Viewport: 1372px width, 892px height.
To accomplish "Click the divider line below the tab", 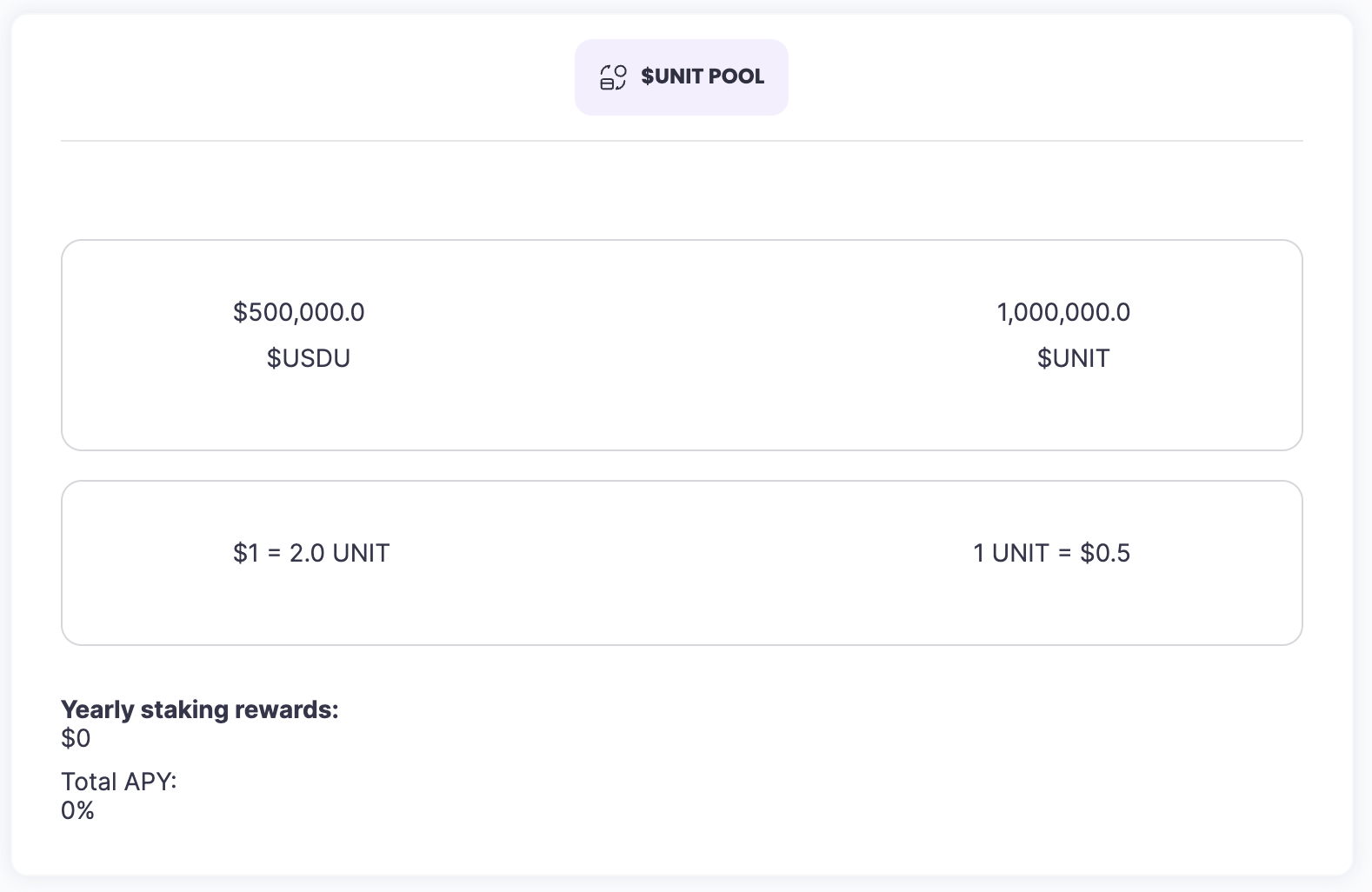I will 682,141.
